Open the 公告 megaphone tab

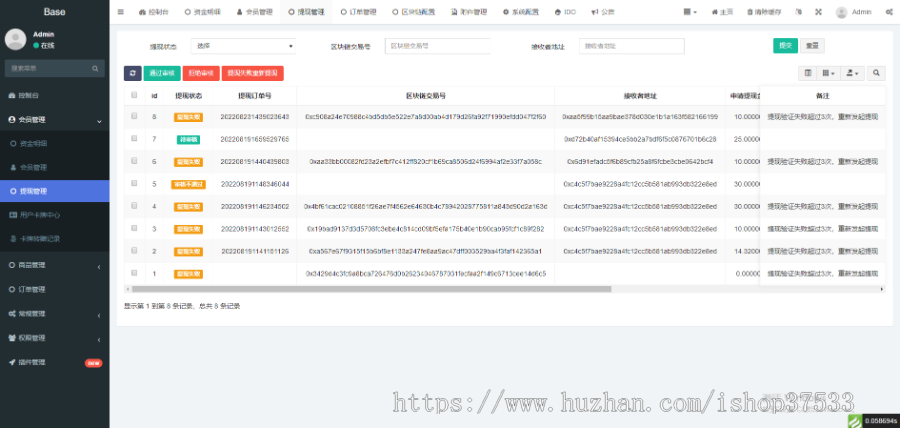coord(602,11)
